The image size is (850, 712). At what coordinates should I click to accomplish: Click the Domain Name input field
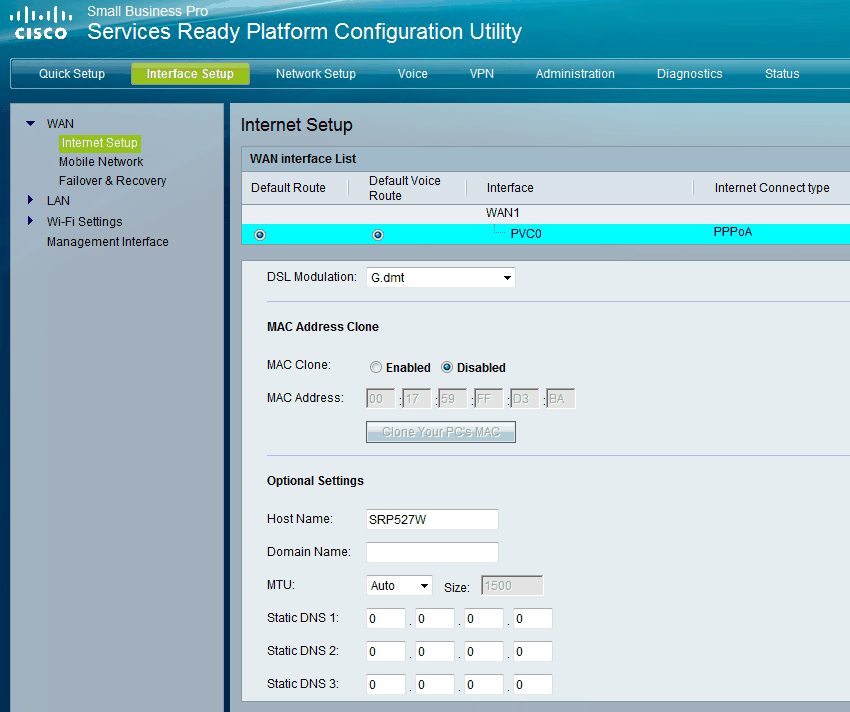432,552
